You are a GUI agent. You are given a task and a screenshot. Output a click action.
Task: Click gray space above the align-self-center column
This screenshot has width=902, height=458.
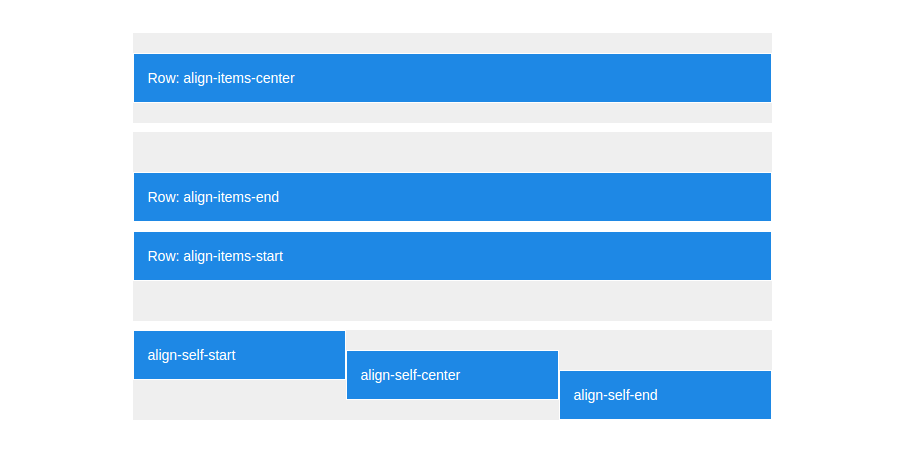click(452, 340)
